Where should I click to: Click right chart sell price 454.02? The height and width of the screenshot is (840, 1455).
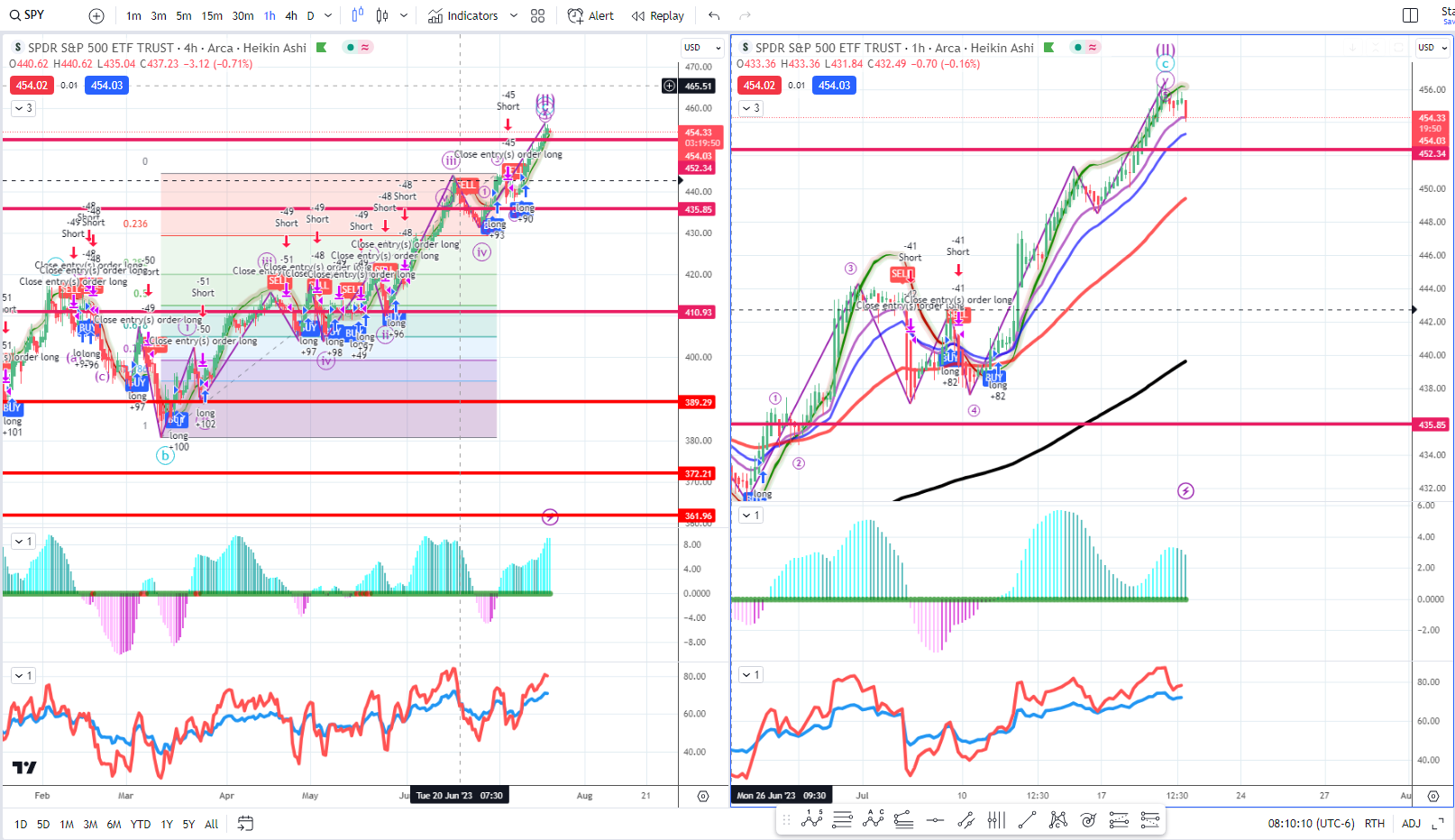(759, 86)
